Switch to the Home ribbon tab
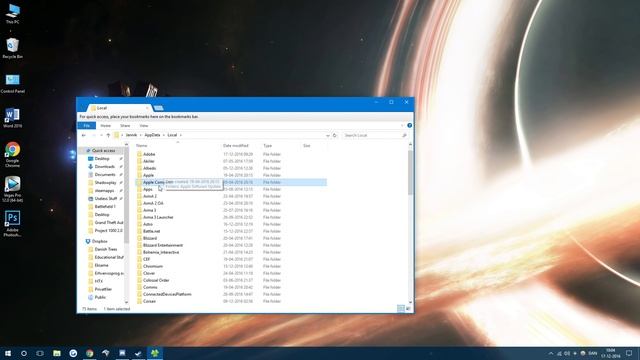 tap(105, 126)
